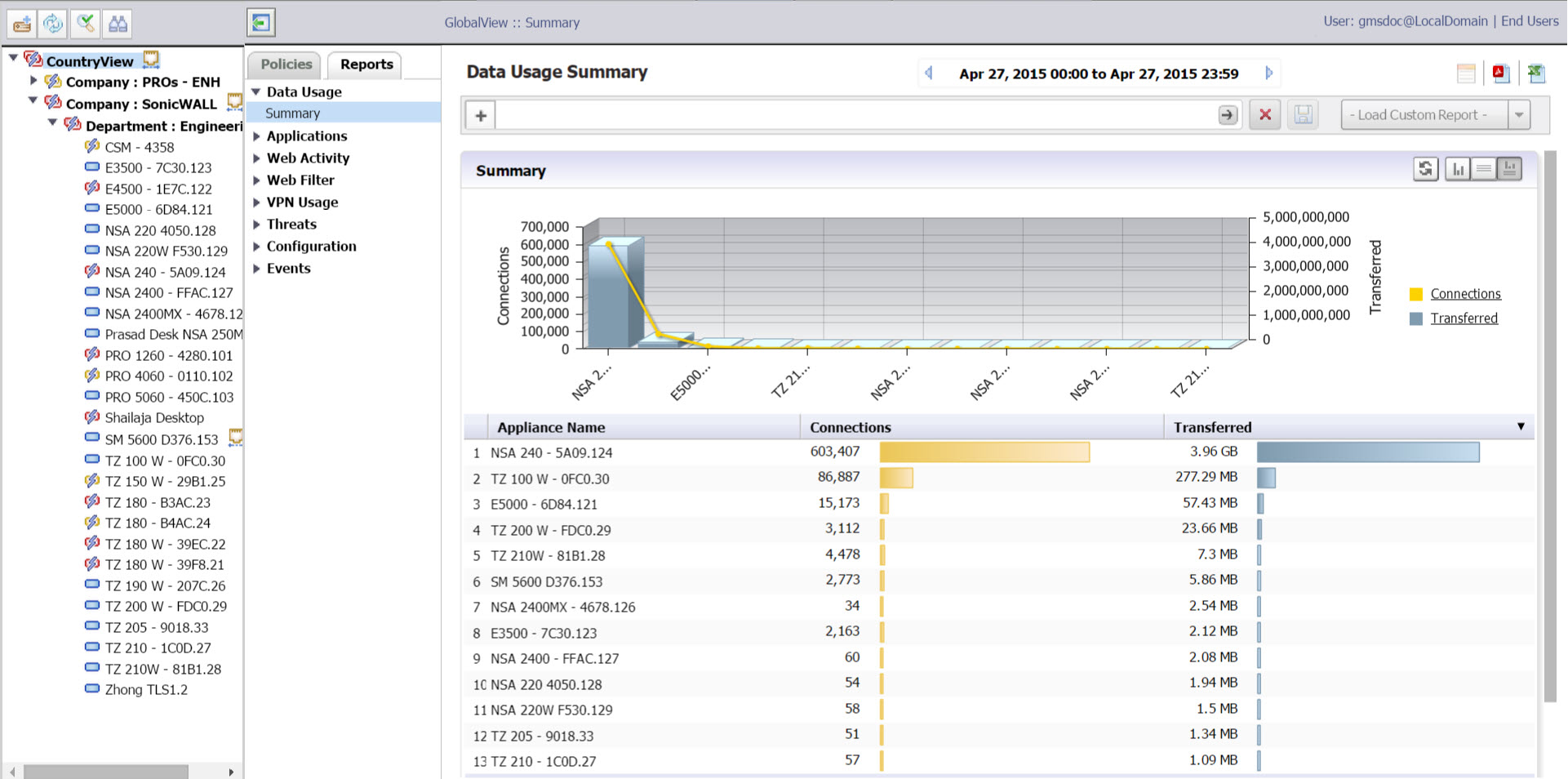Viewport: 1568px width, 779px height.
Task: Open the End Users link
Action: click(1530, 21)
